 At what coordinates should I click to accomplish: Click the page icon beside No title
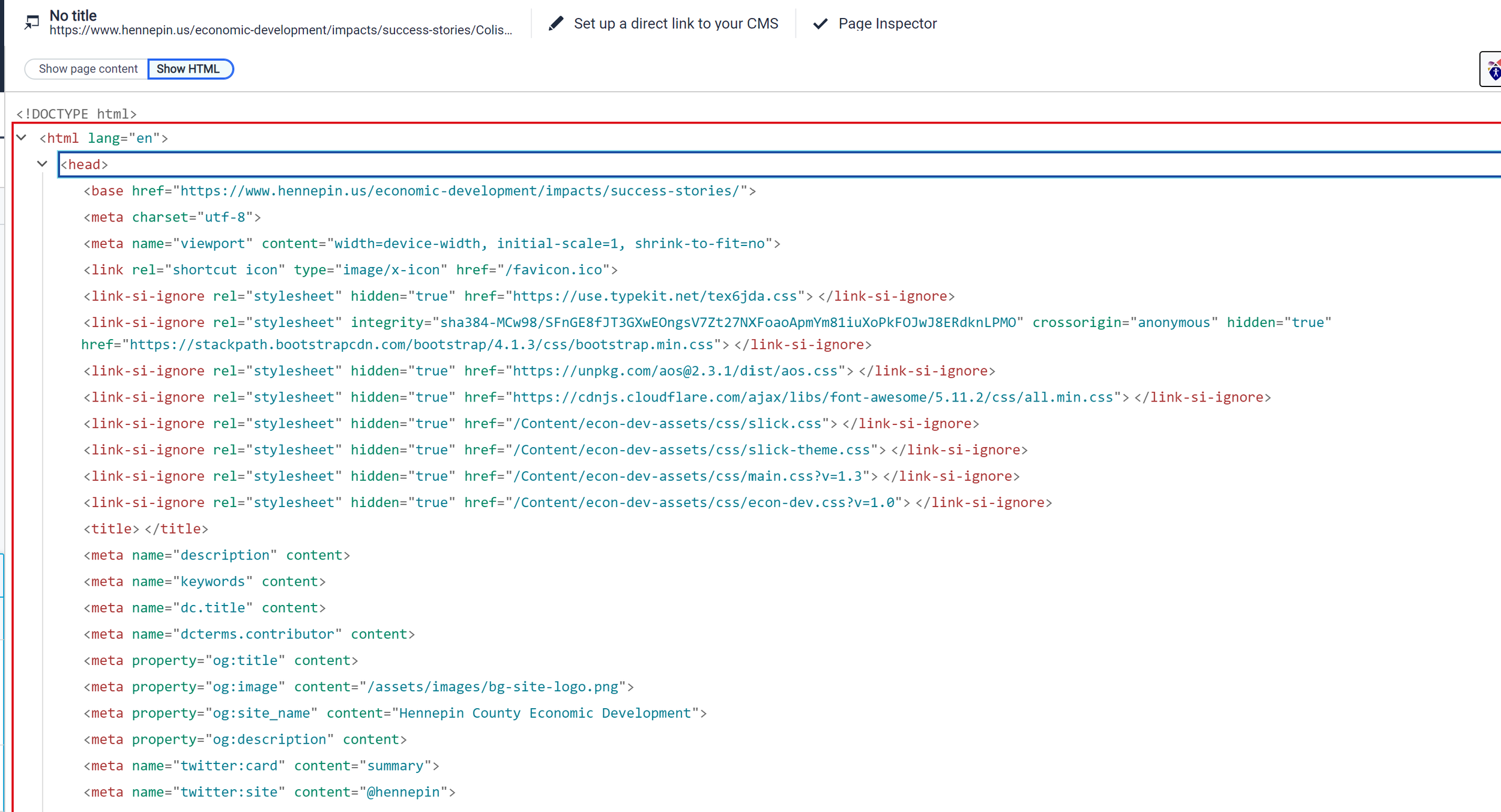point(32,23)
